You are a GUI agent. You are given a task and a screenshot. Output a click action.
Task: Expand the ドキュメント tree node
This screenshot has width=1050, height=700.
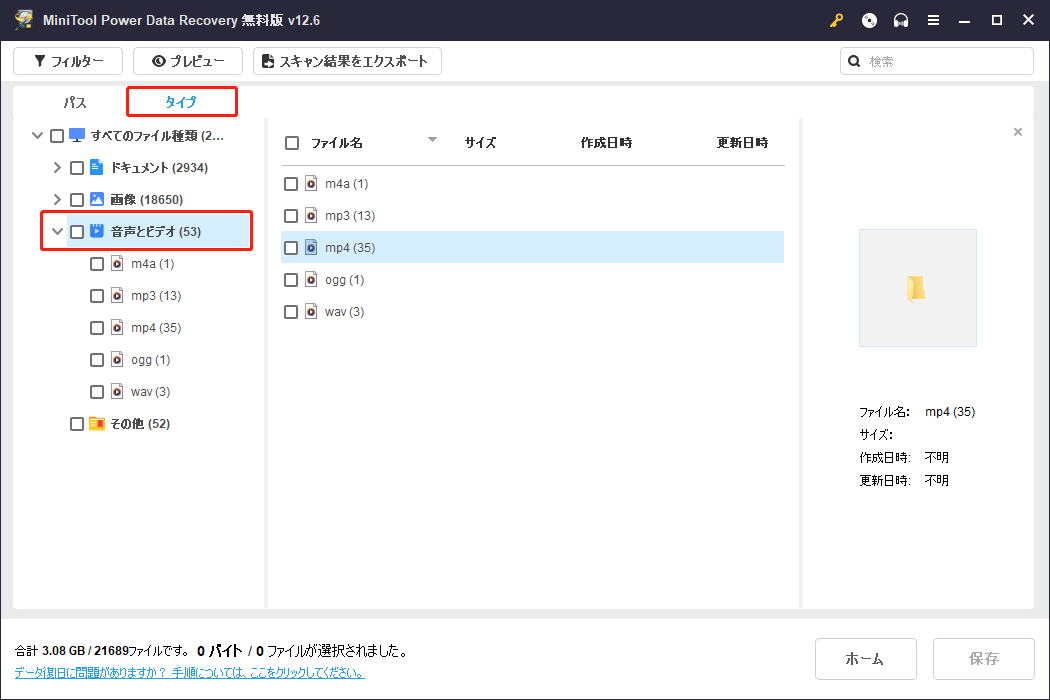57,168
